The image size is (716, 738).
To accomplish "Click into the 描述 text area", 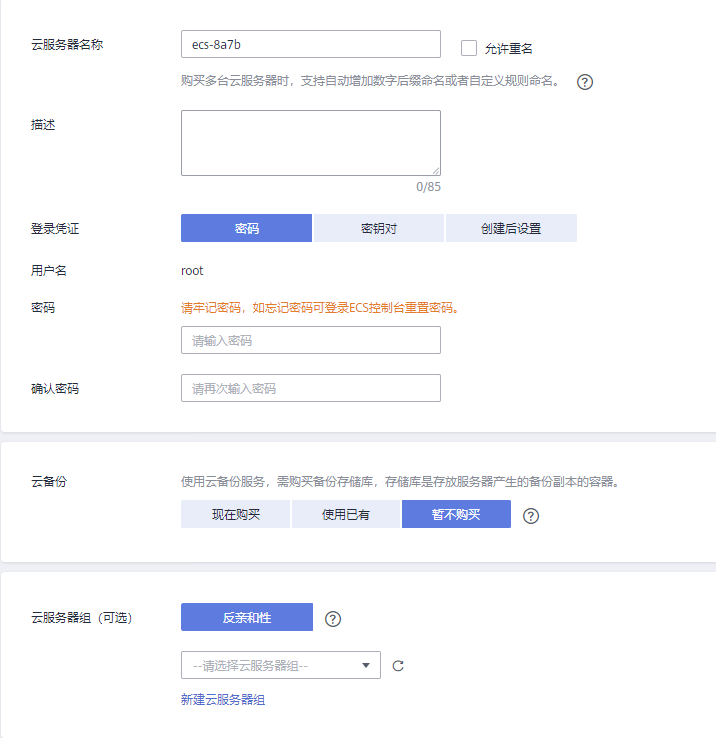I will [x=311, y=143].
